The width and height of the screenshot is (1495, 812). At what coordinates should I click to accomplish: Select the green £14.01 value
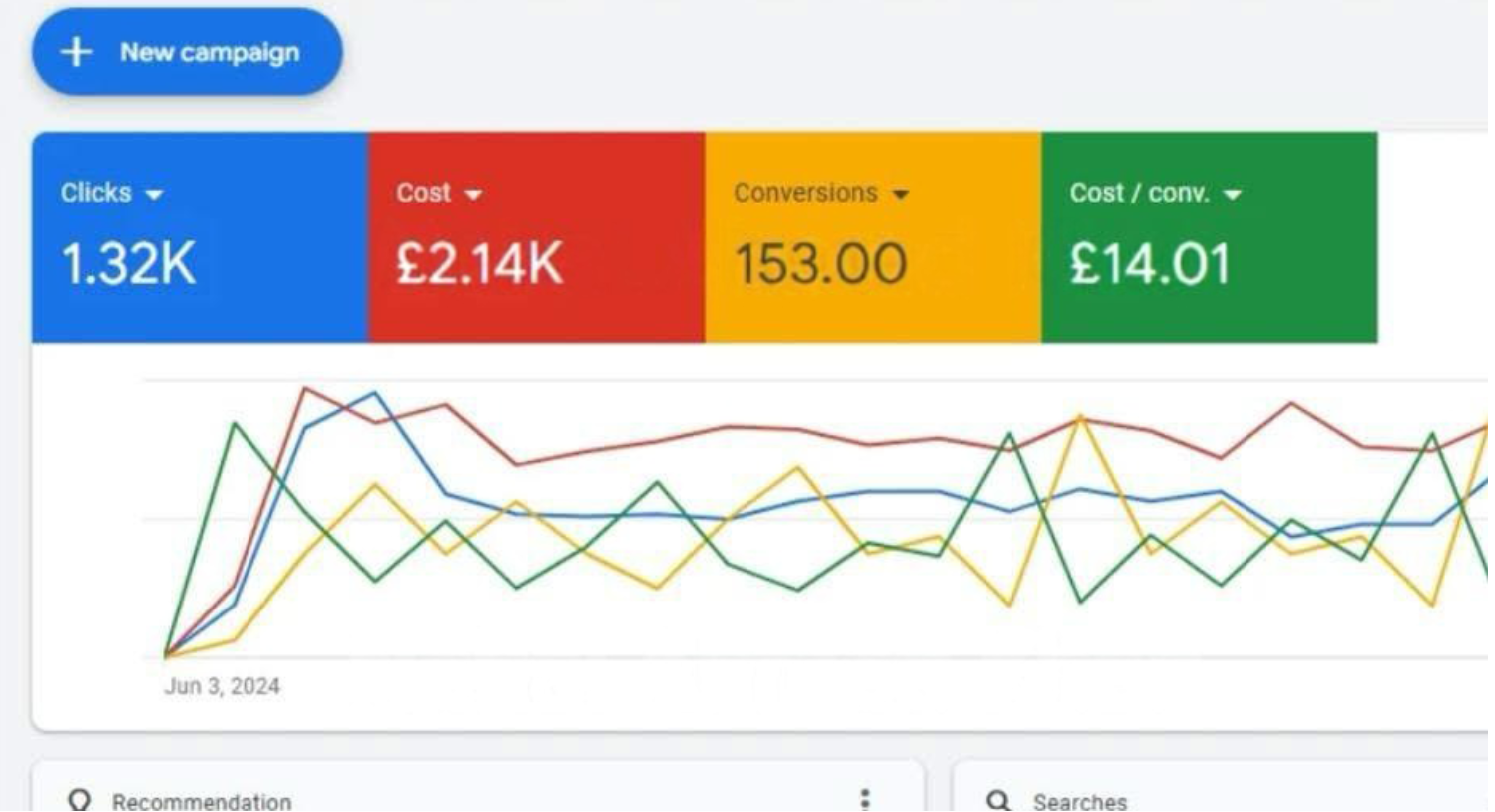point(1149,264)
